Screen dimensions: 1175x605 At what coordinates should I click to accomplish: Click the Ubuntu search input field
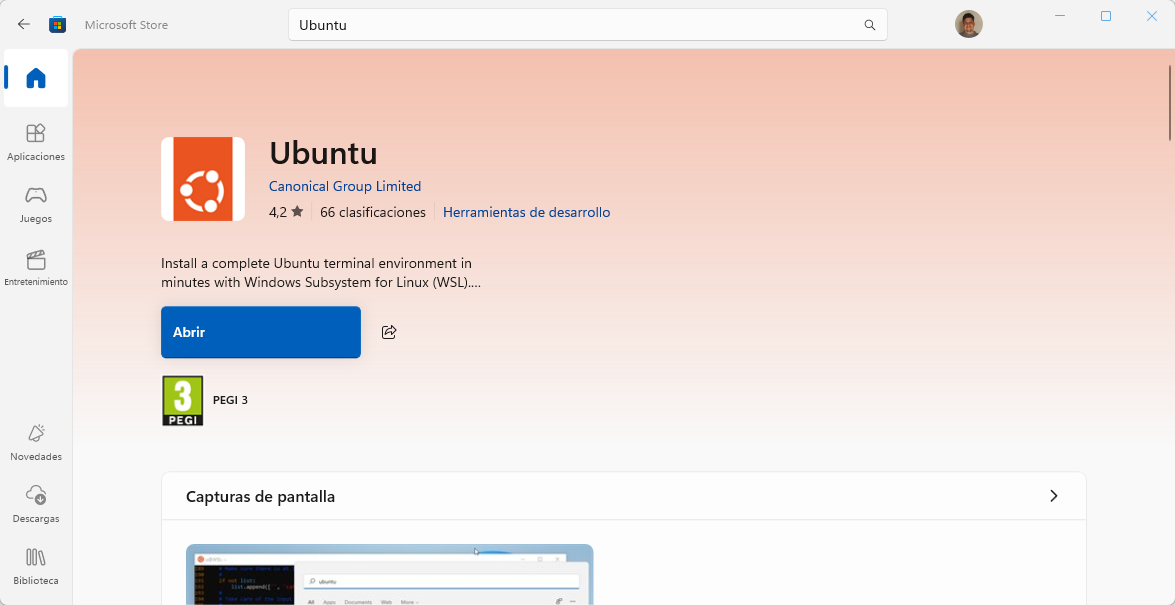click(x=588, y=25)
